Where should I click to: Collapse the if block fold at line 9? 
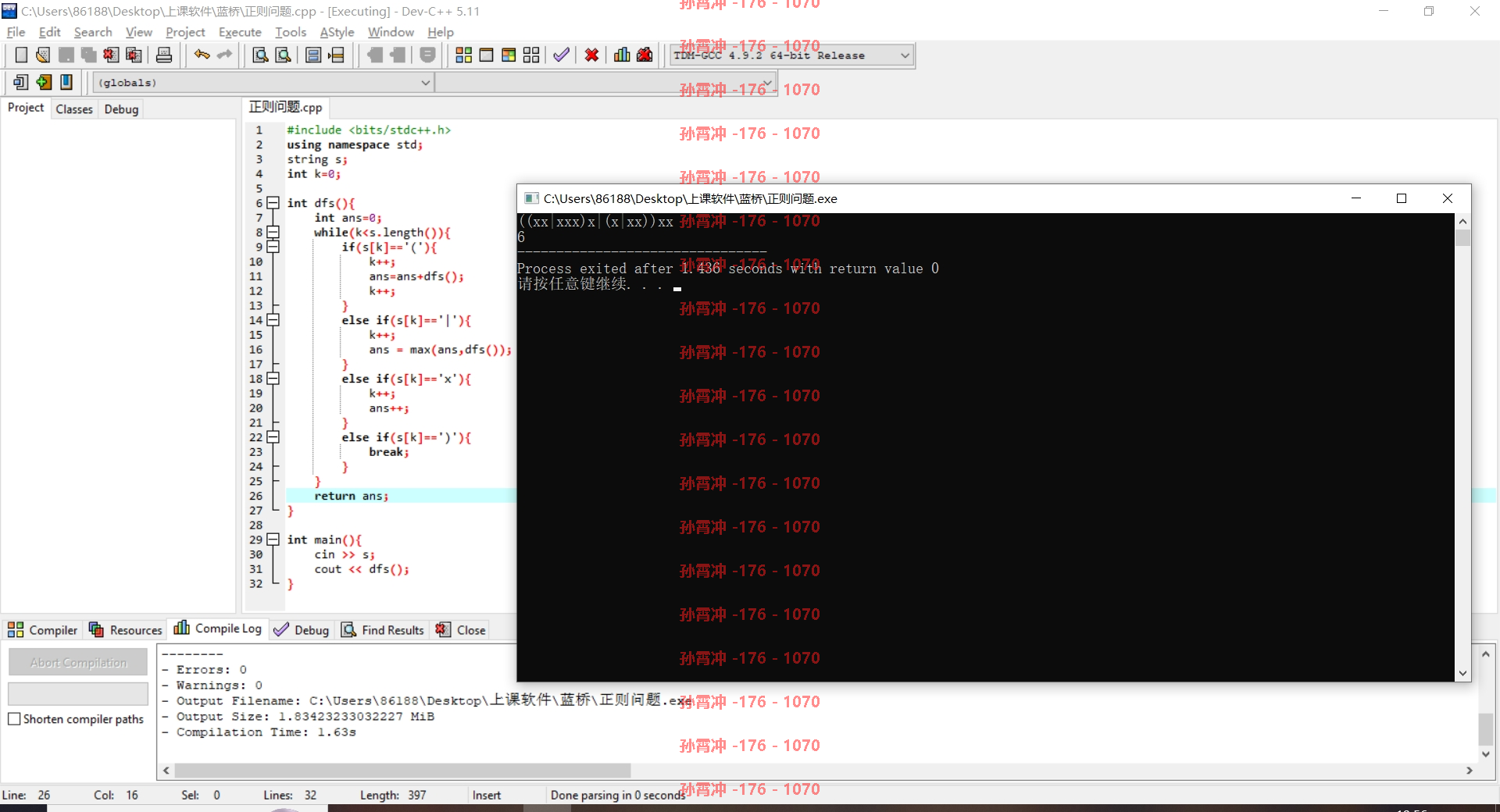click(x=273, y=247)
